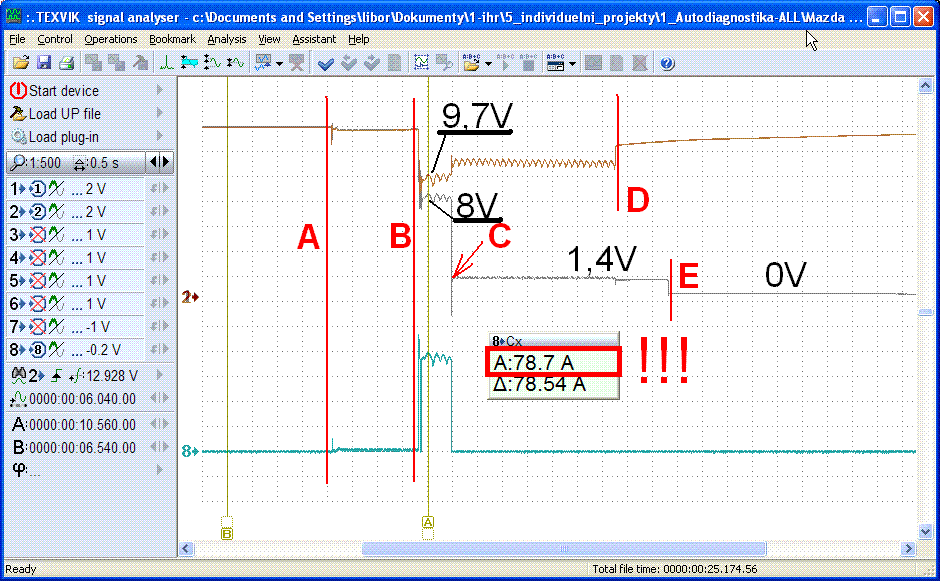Enable disabled channel 5
The width and height of the screenshot is (940, 581).
37,281
